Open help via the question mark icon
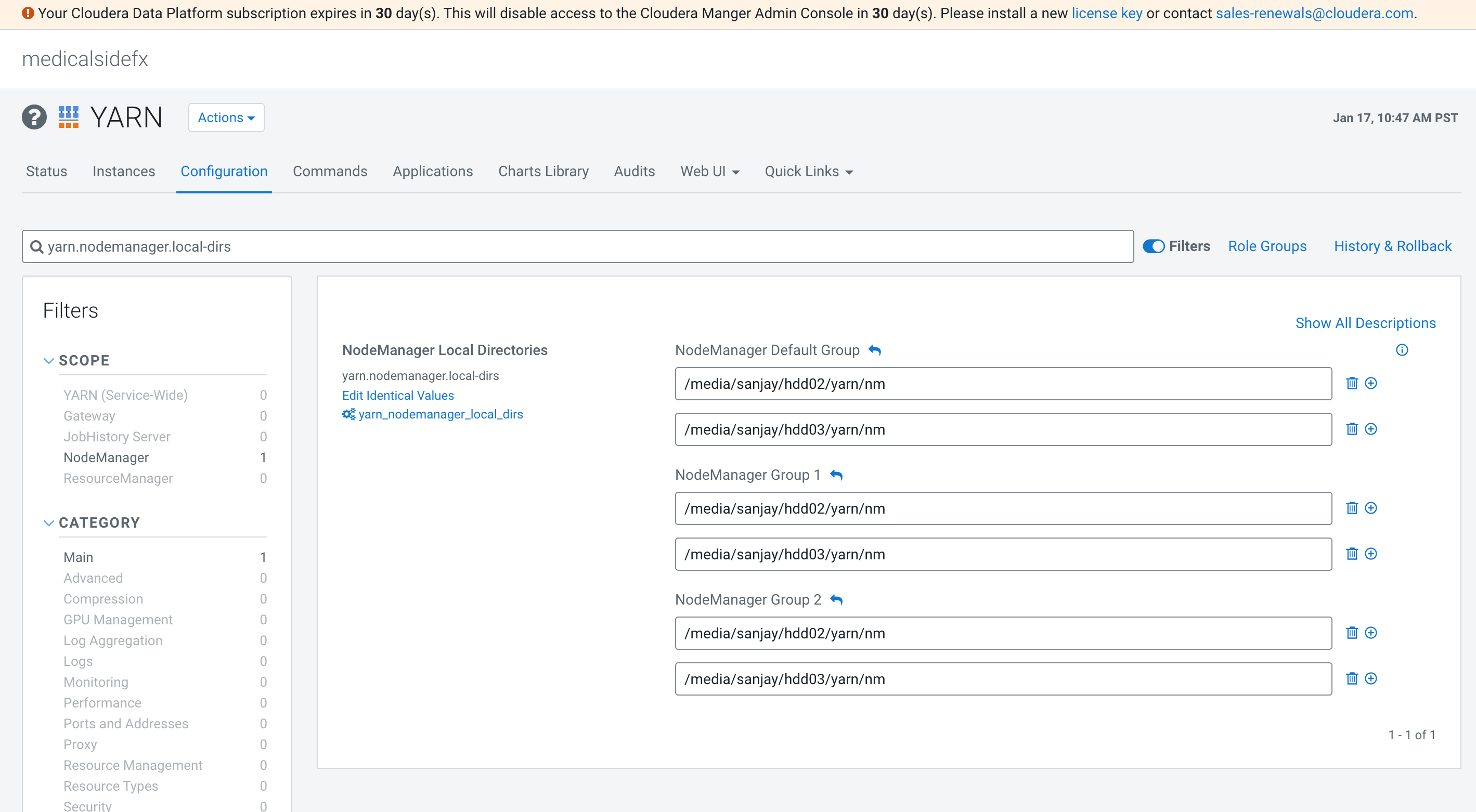This screenshot has height=812, width=1476. [34, 117]
